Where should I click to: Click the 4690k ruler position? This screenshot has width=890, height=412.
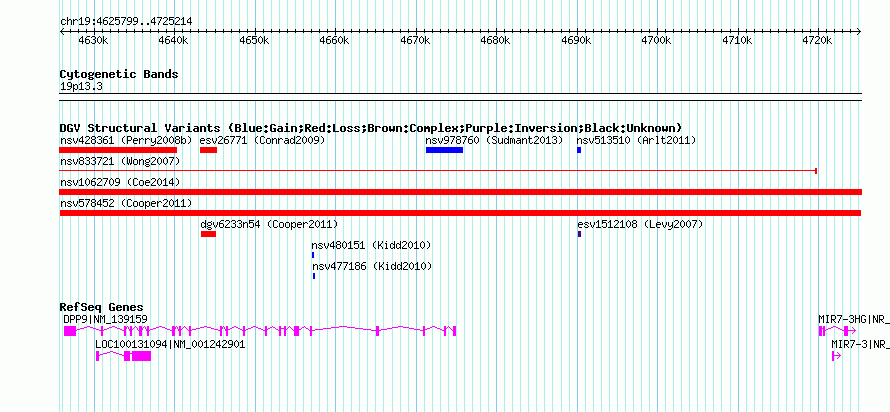577,40
